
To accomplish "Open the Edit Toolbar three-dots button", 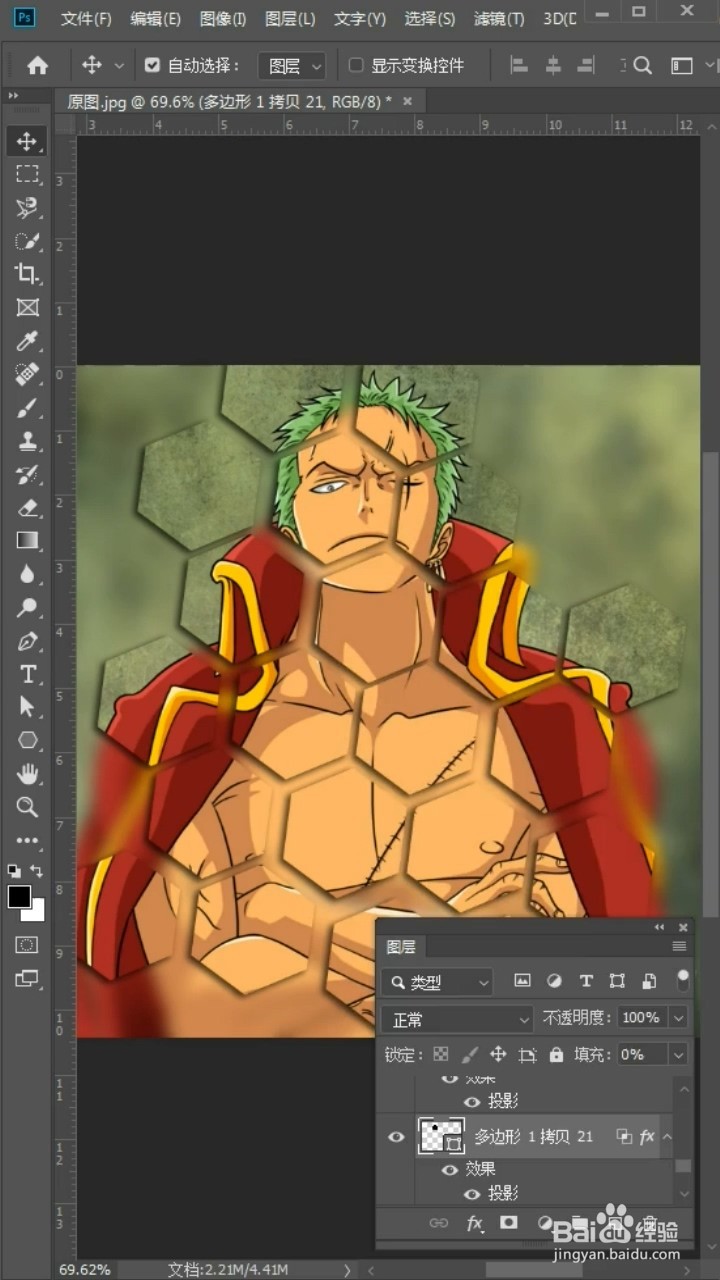I will [27, 841].
